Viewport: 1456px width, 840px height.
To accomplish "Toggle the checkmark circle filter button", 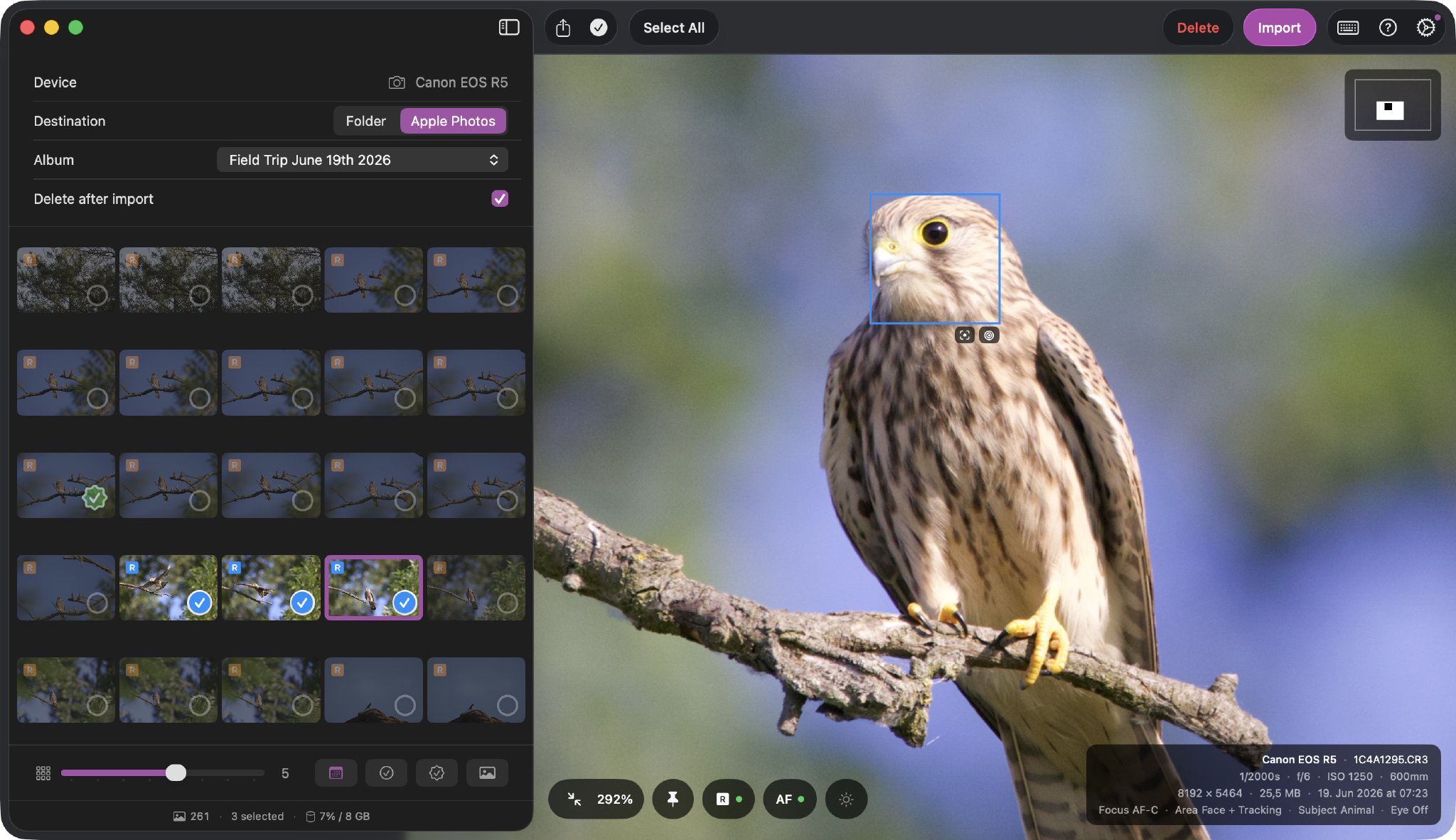I will tap(387, 773).
